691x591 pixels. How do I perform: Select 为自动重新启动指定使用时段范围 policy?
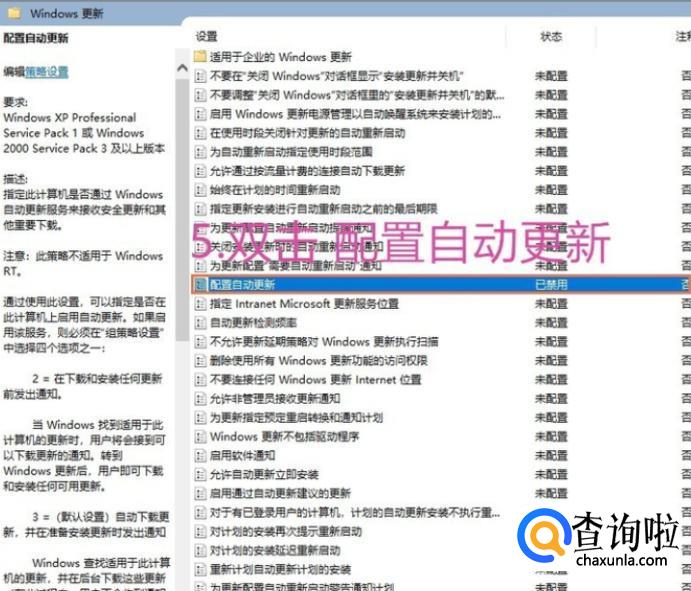coord(291,152)
